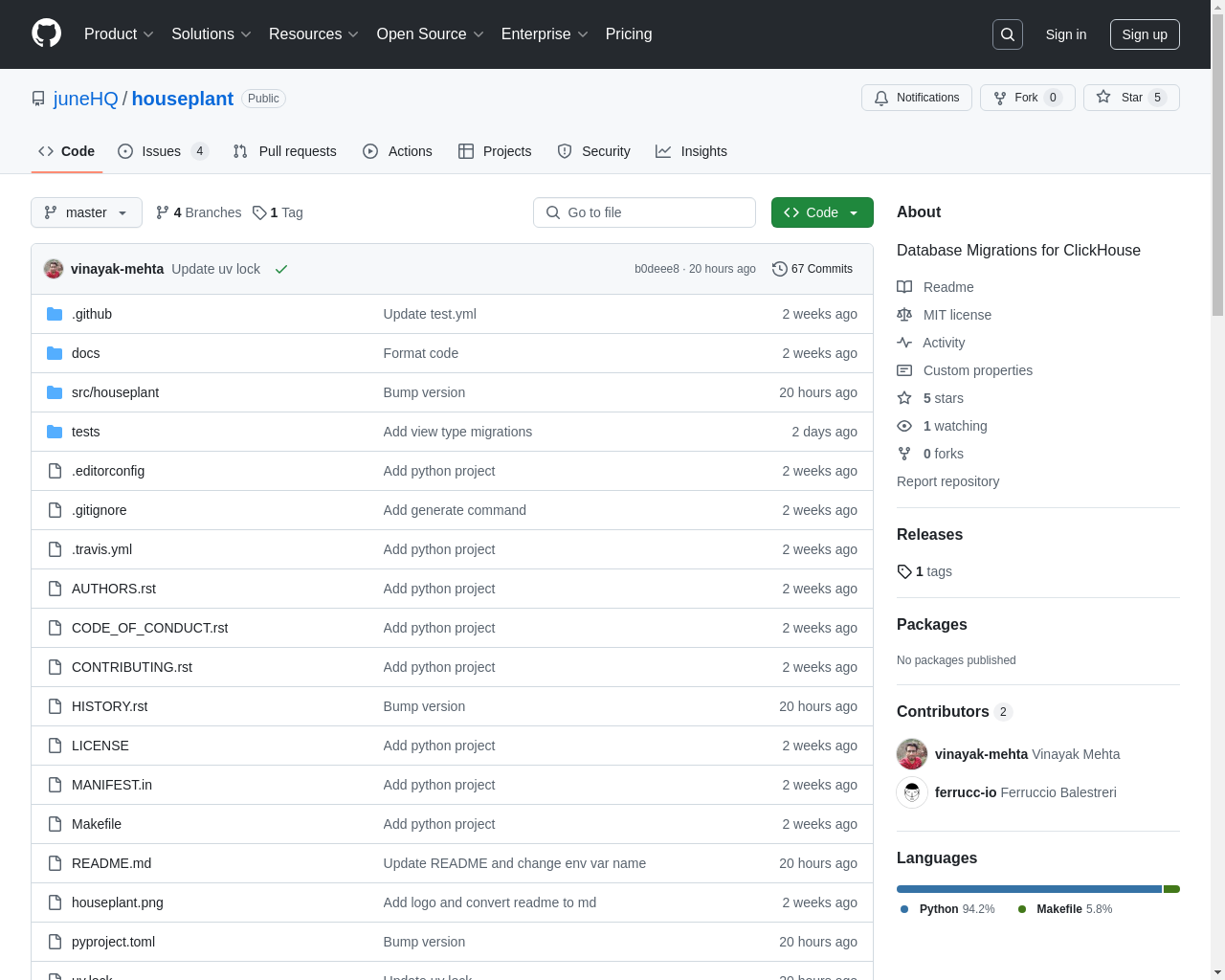Click Report repository link
The height and width of the screenshot is (980, 1225).
[947, 481]
